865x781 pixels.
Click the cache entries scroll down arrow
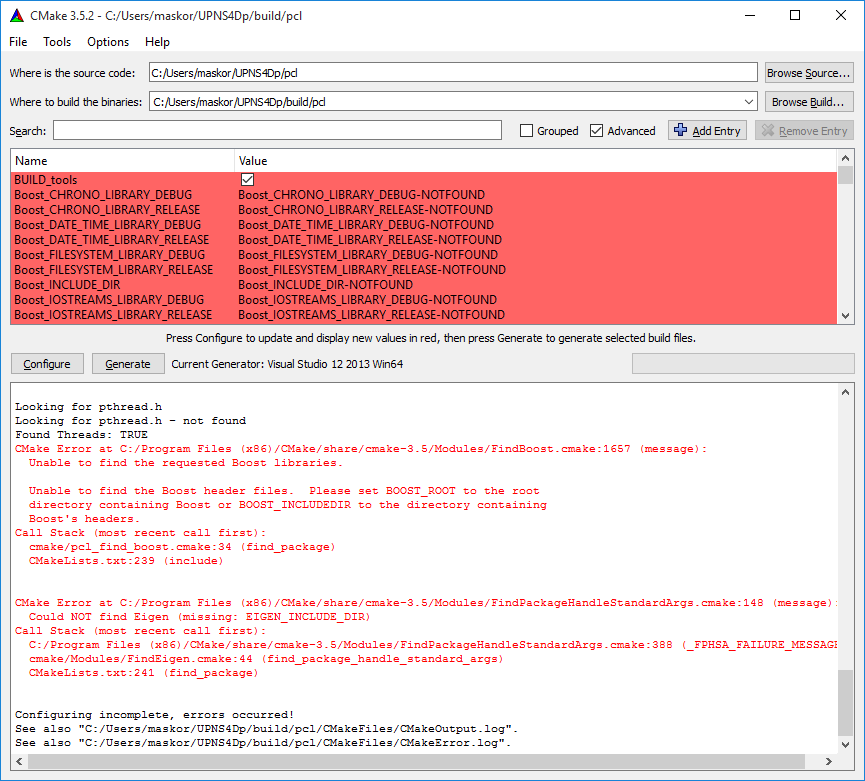pyautogui.click(x=846, y=316)
